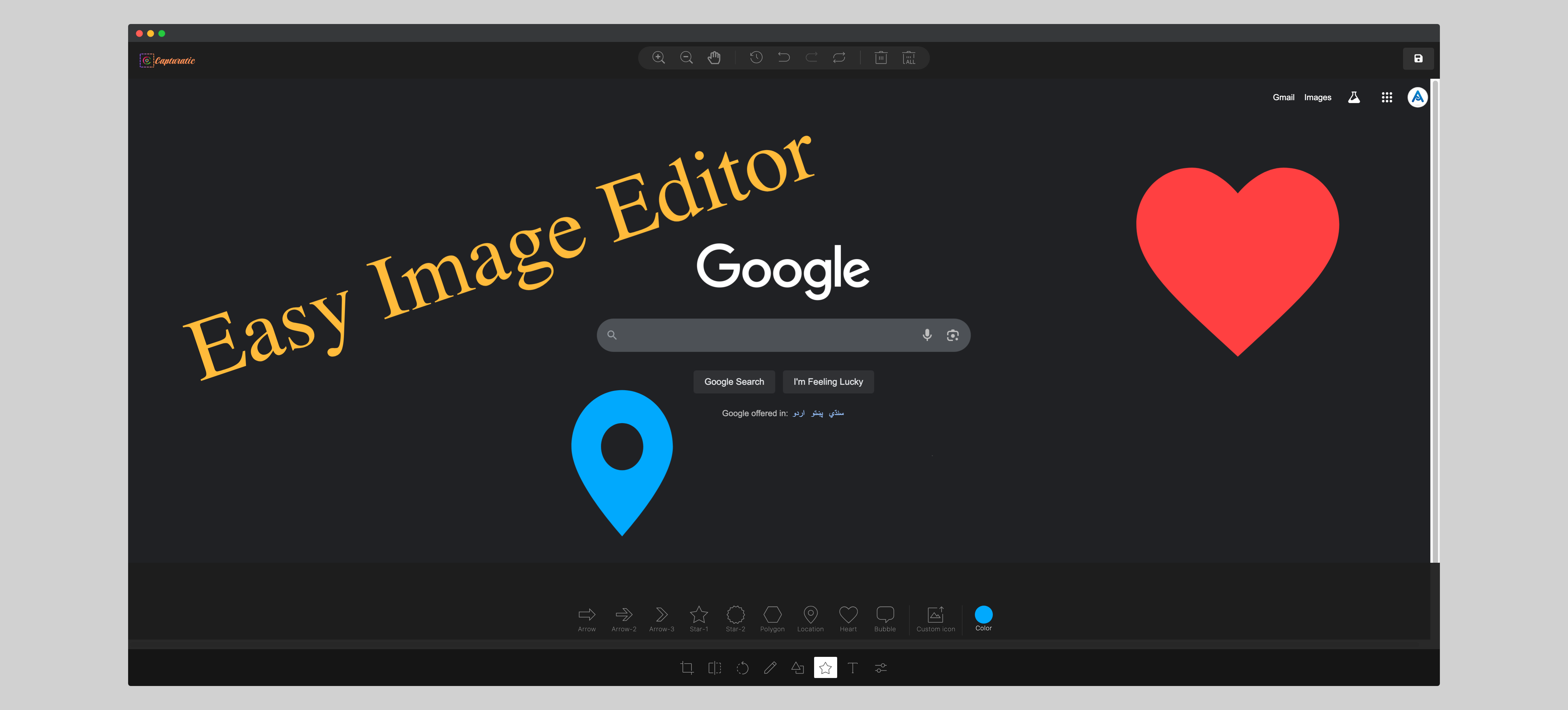Click the Pashto language link
The width and height of the screenshot is (1568, 710).
[817, 414]
